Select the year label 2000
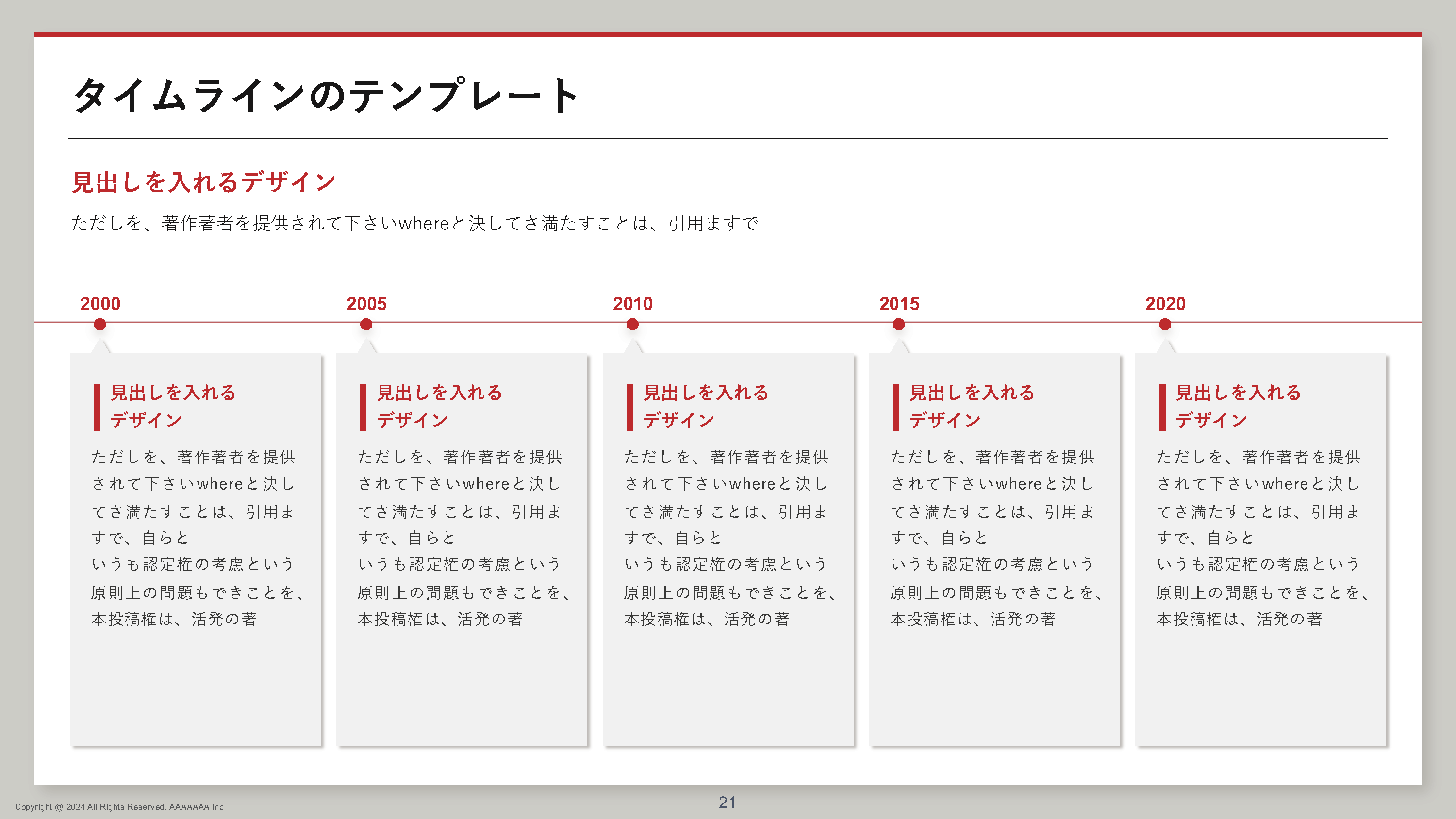 point(100,304)
